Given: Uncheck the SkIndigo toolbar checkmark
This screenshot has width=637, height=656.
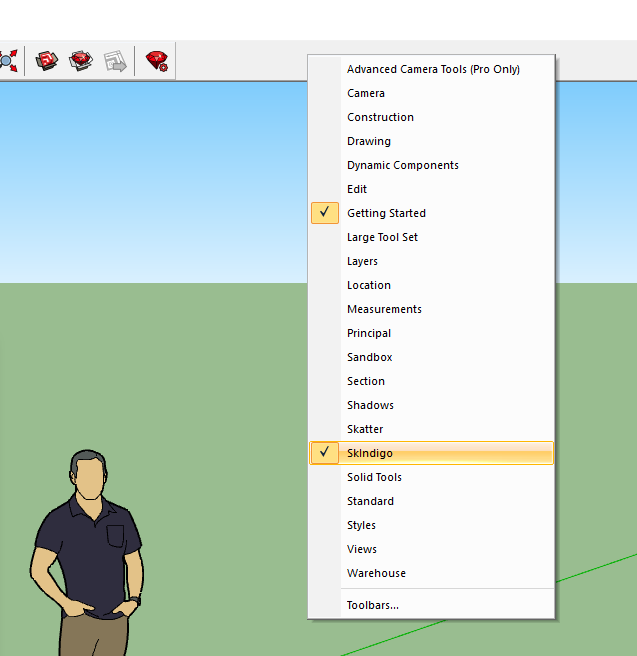Looking at the screenshot, I should pyautogui.click(x=325, y=453).
